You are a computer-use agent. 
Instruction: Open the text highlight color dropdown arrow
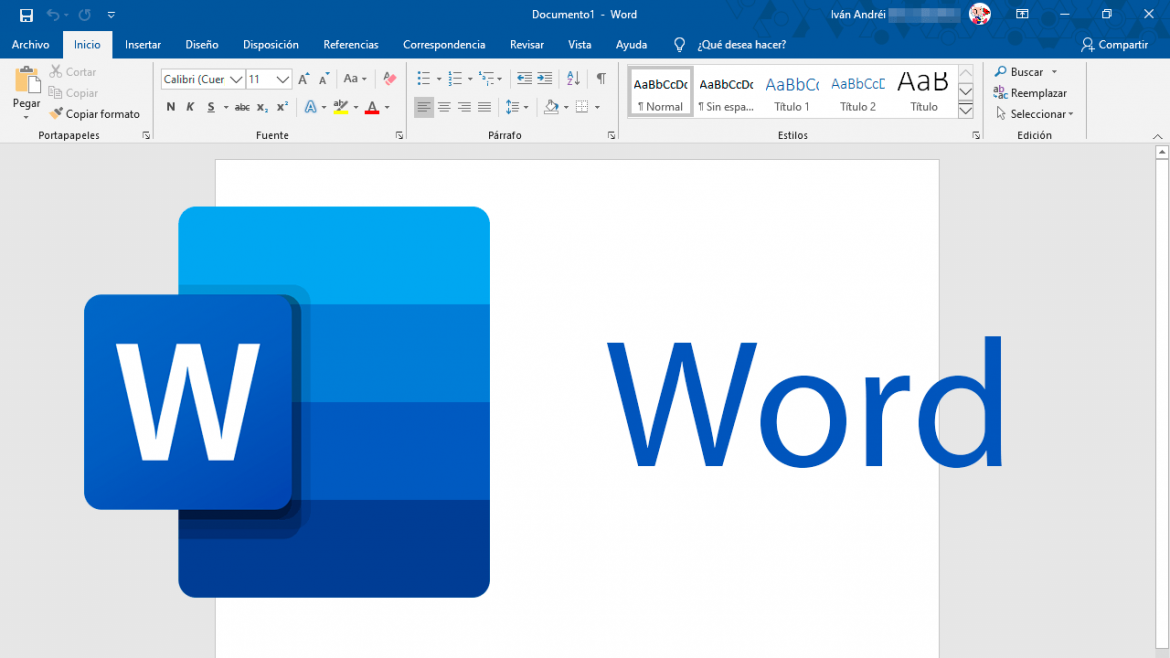pyautogui.click(x=354, y=107)
